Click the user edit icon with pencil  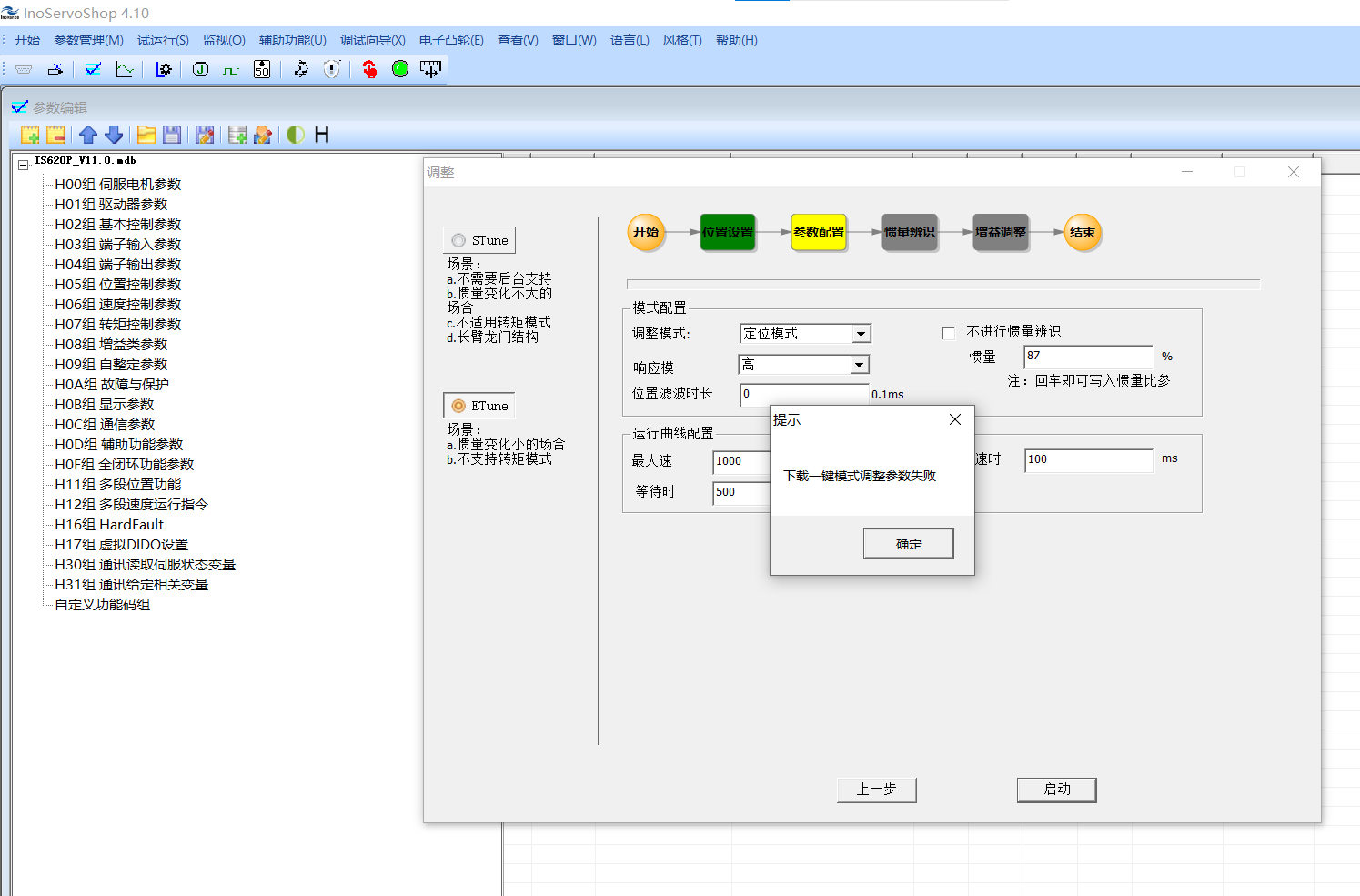(263, 135)
